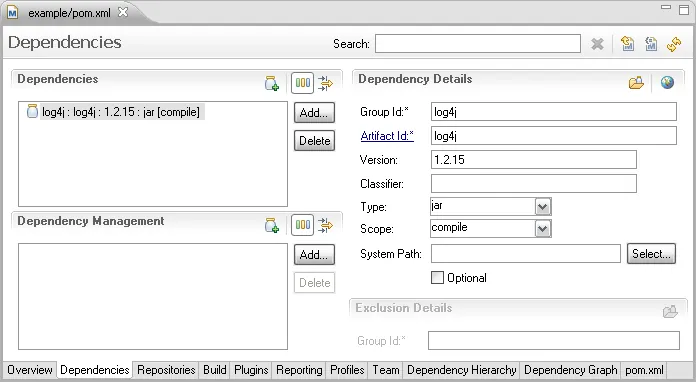Go to the Profiles tab

[x=347, y=370]
